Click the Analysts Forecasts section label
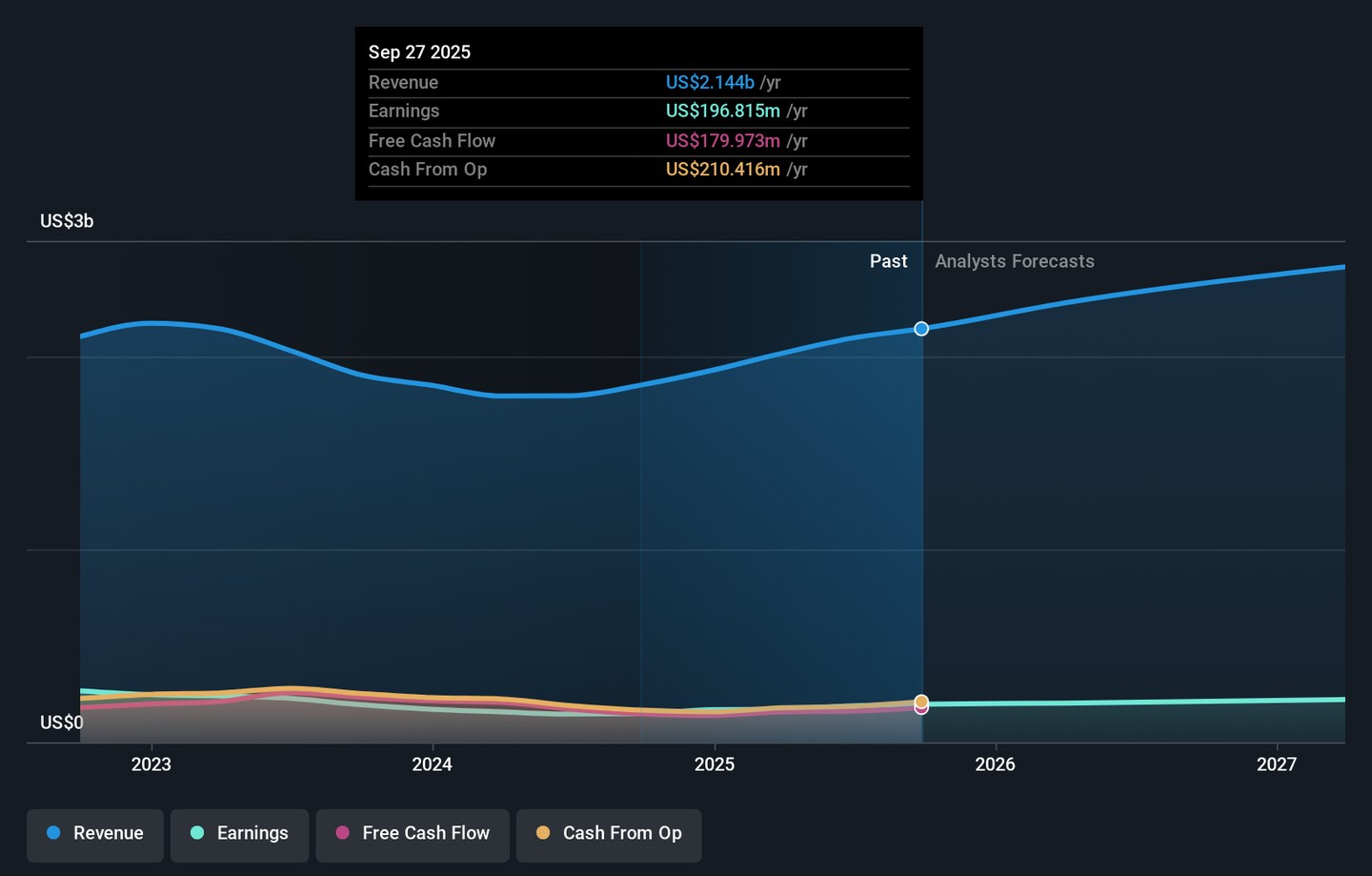Viewport: 1372px width, 876px height. pos(1014,261)
